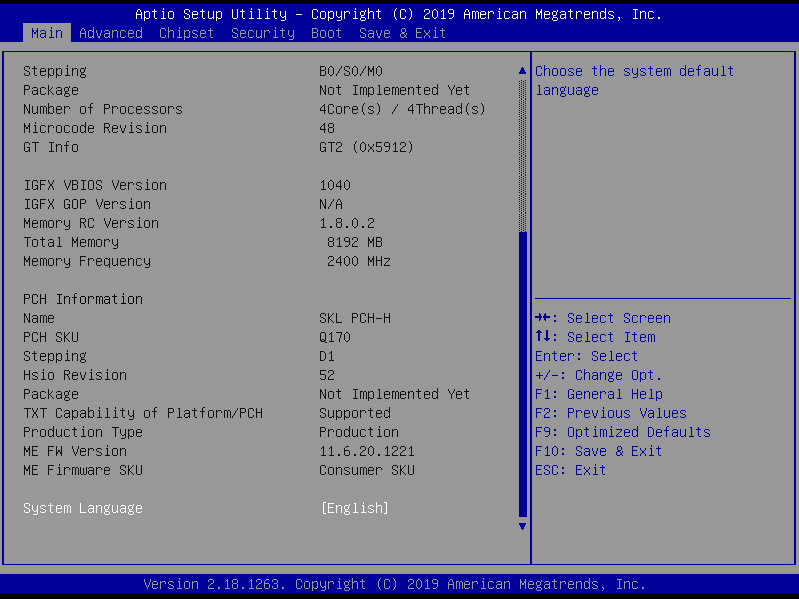Click the F2: Previous Values entry
Screen dimensions: 799x599
(x=611, y=413)
